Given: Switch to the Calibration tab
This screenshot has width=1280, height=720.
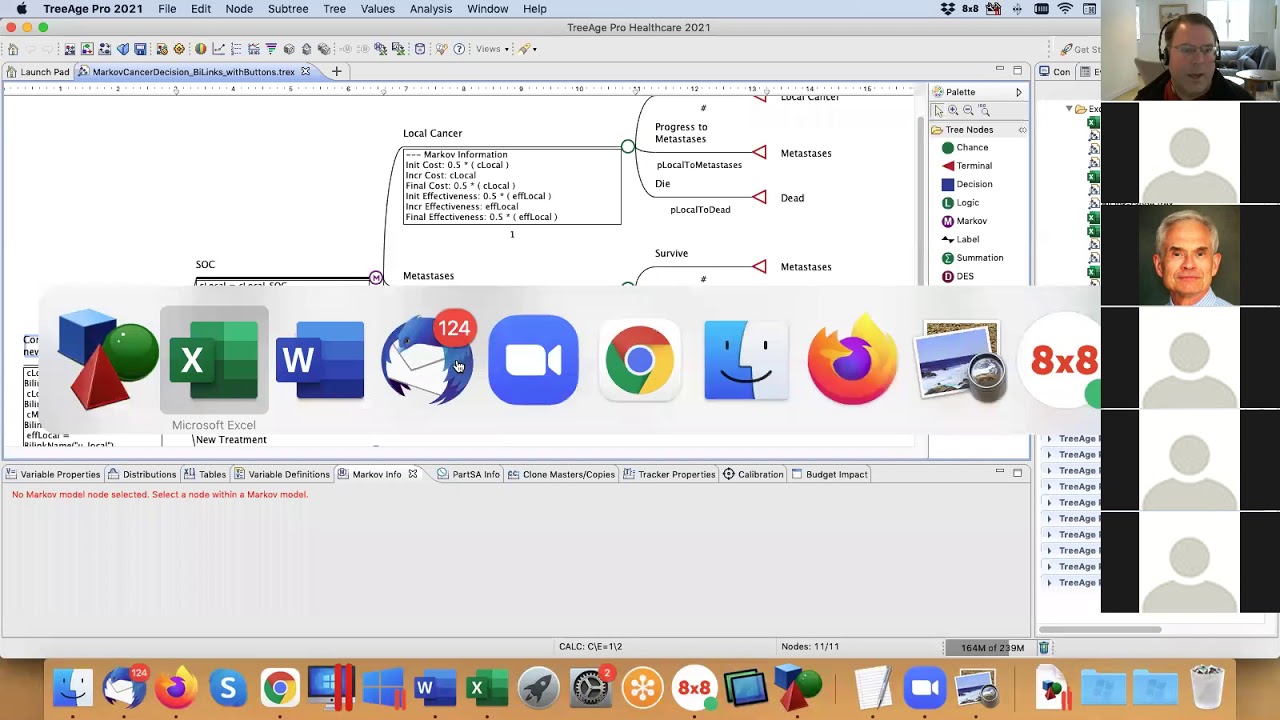Looking at the screenshot, I should (753, 474).
